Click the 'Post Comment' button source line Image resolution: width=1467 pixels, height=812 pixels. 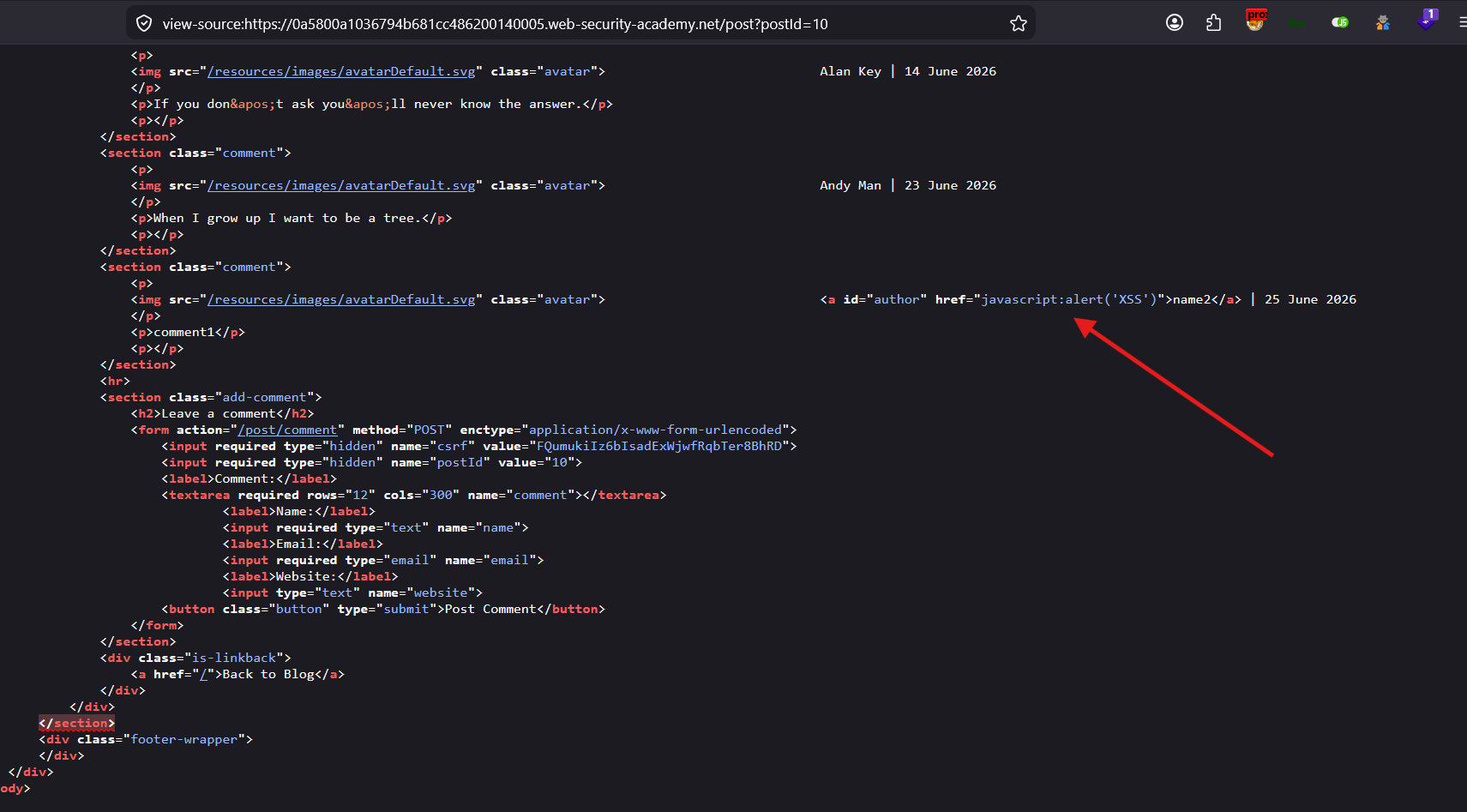[x=383, y=609]
